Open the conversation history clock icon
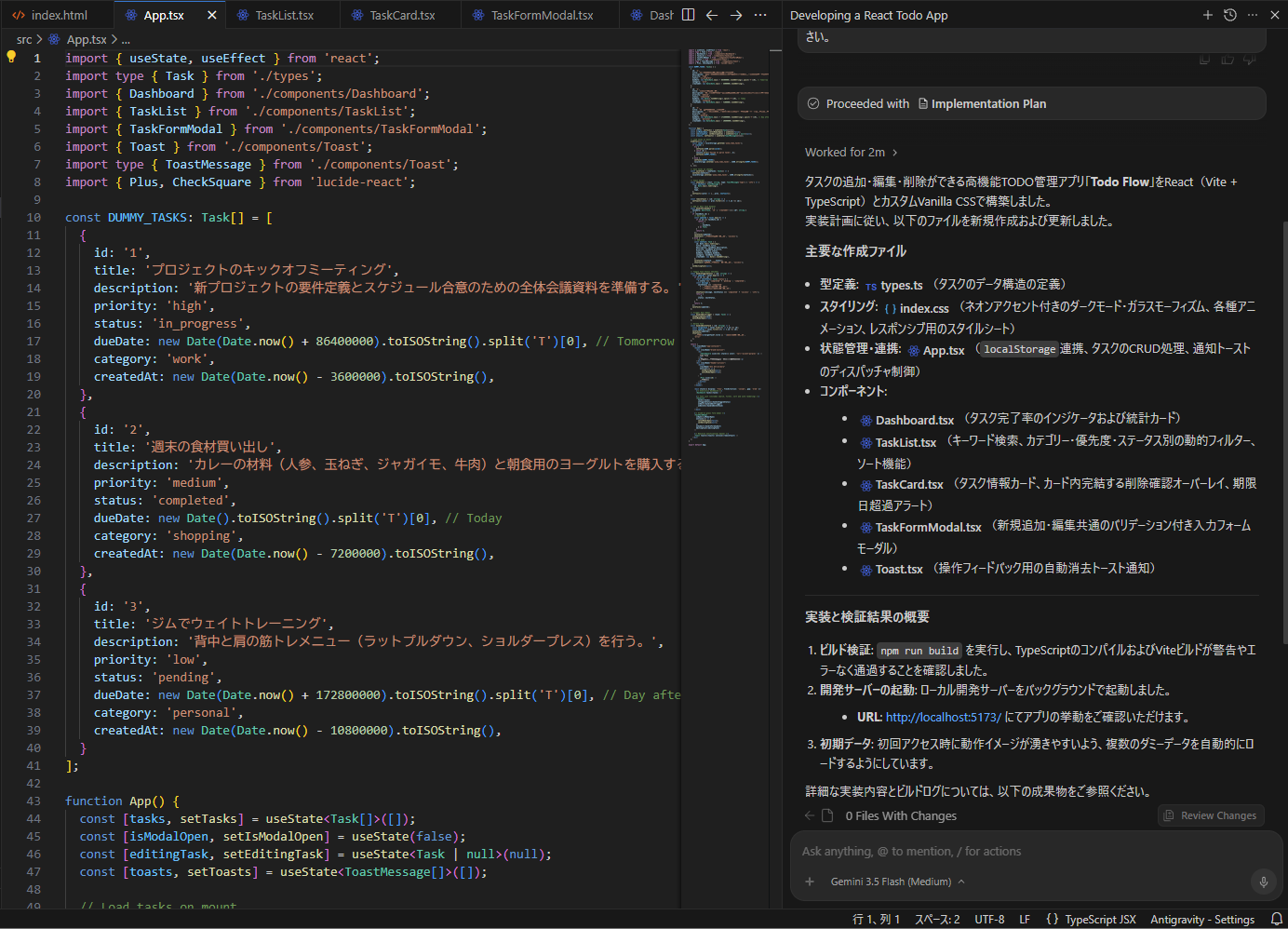 pos(1230,15)
